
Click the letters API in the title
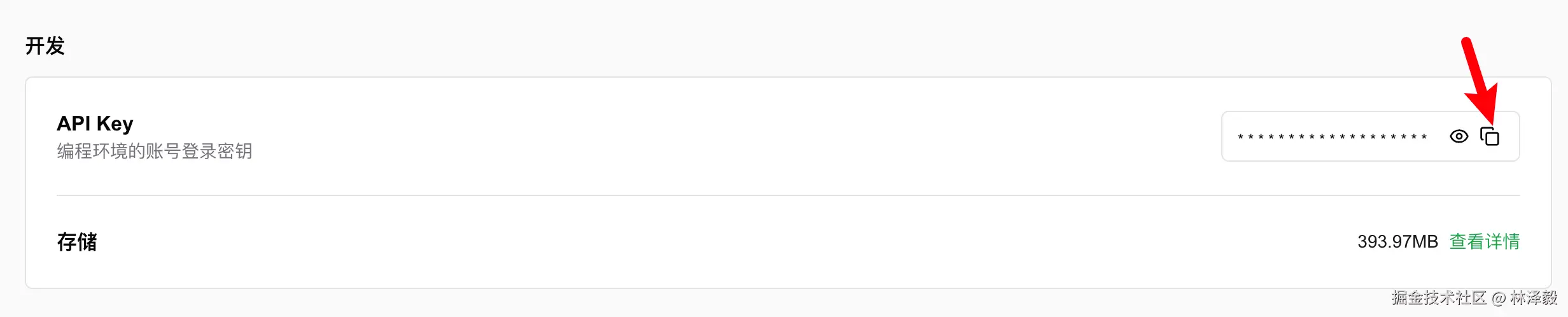click(x=73, y=123)
